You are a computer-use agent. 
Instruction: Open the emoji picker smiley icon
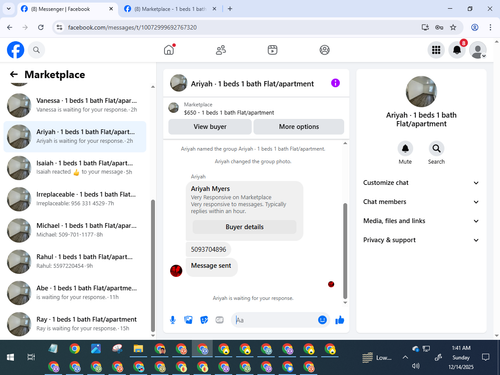322,320
